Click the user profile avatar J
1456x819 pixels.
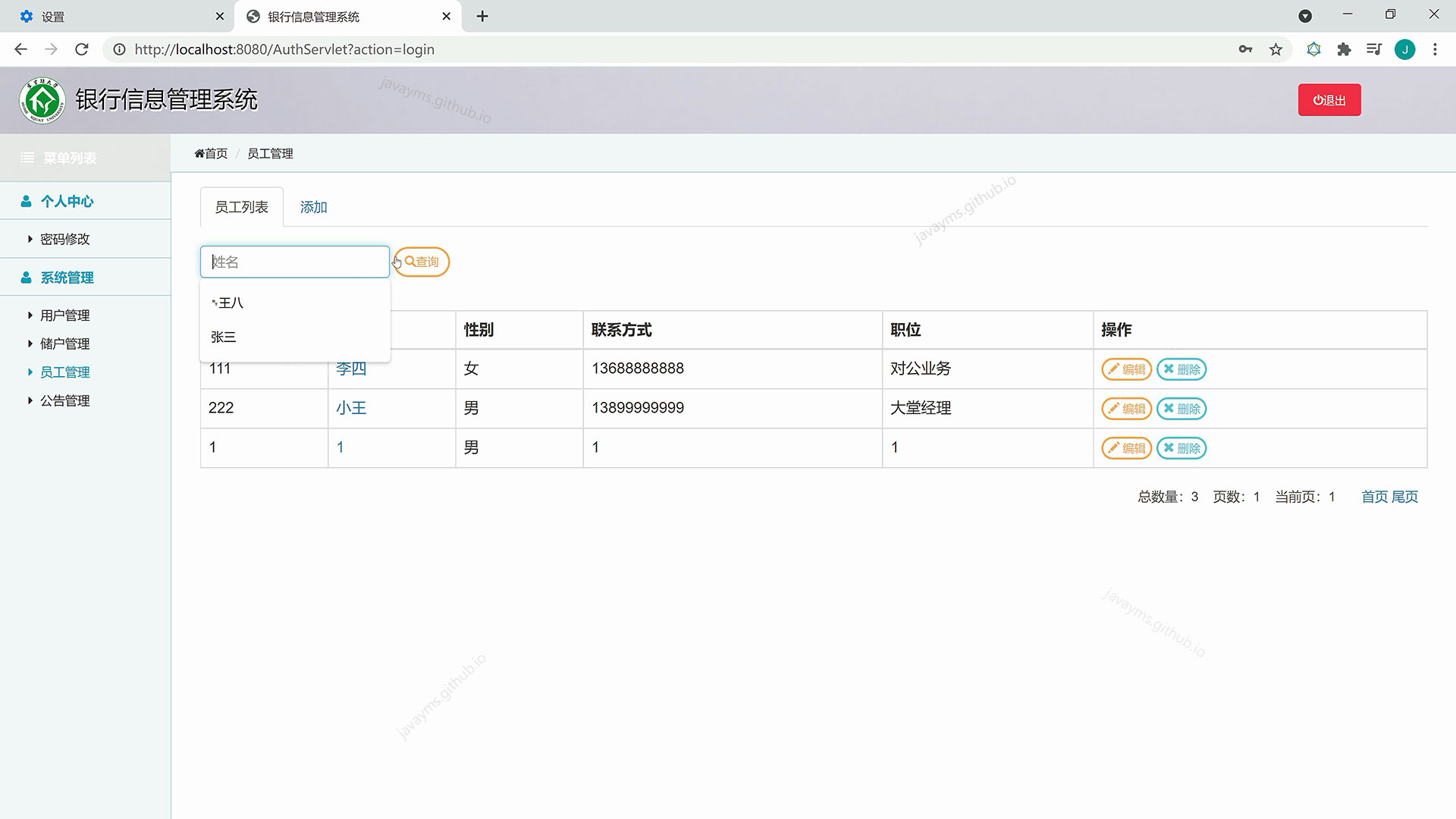pos(1404,49)
